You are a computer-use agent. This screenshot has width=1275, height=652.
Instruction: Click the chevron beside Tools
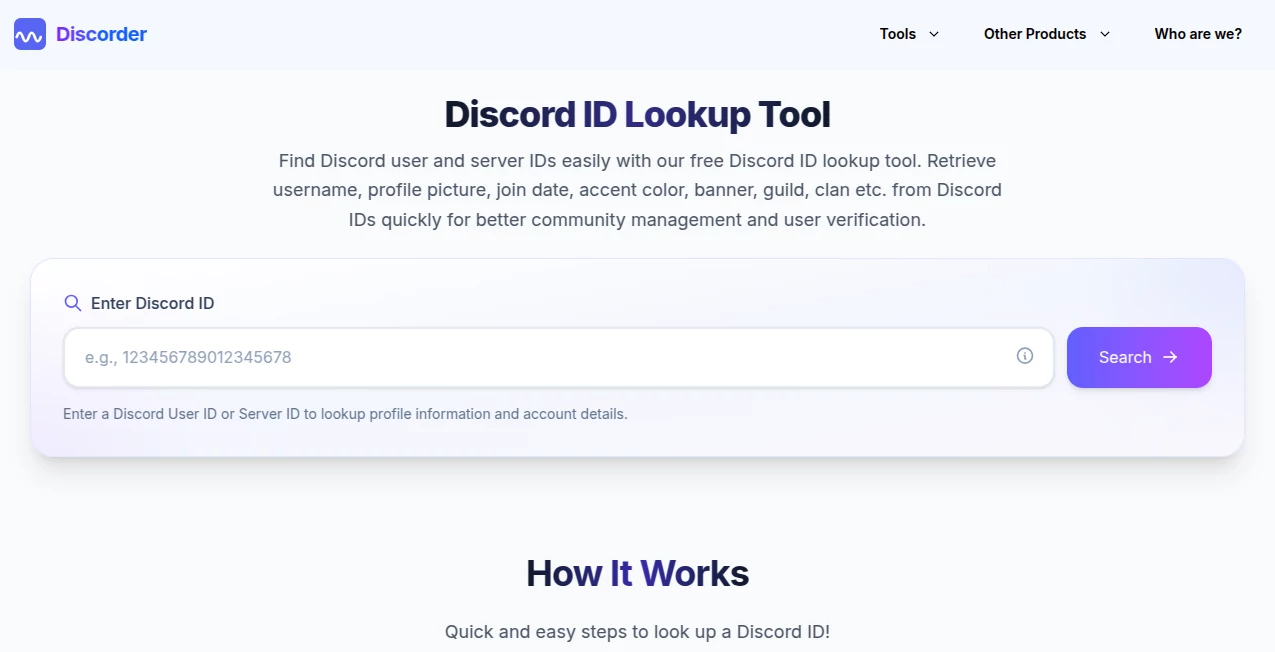[934, 34]
